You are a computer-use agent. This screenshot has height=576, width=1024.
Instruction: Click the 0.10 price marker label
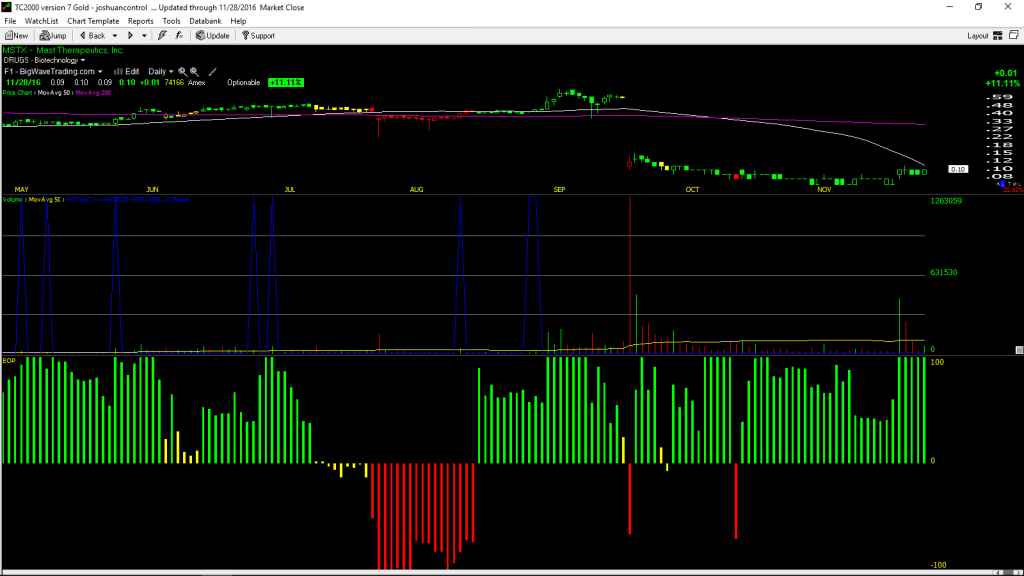958,169
